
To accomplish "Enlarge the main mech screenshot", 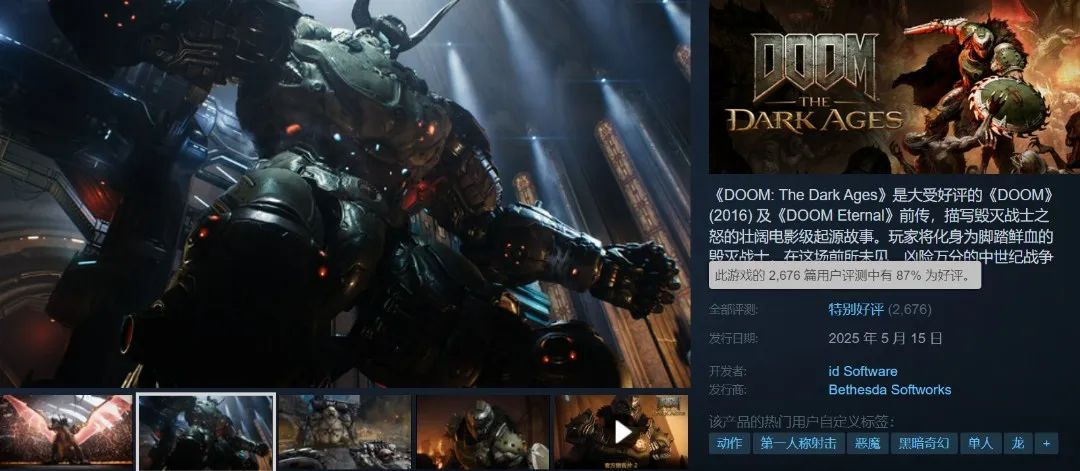I will [x=345, y=193].
